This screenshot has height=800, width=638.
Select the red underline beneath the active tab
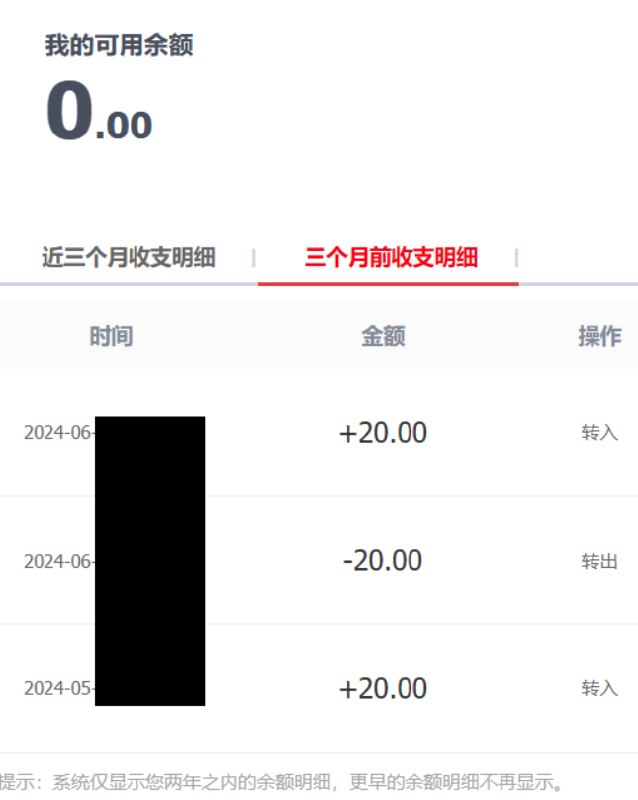387,282
